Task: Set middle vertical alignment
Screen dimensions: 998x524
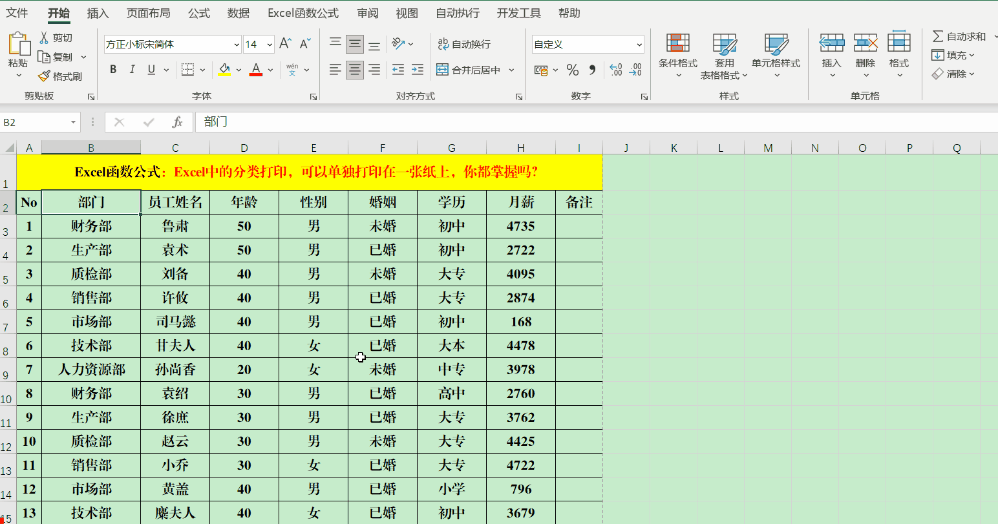Action: click(355, 44)
